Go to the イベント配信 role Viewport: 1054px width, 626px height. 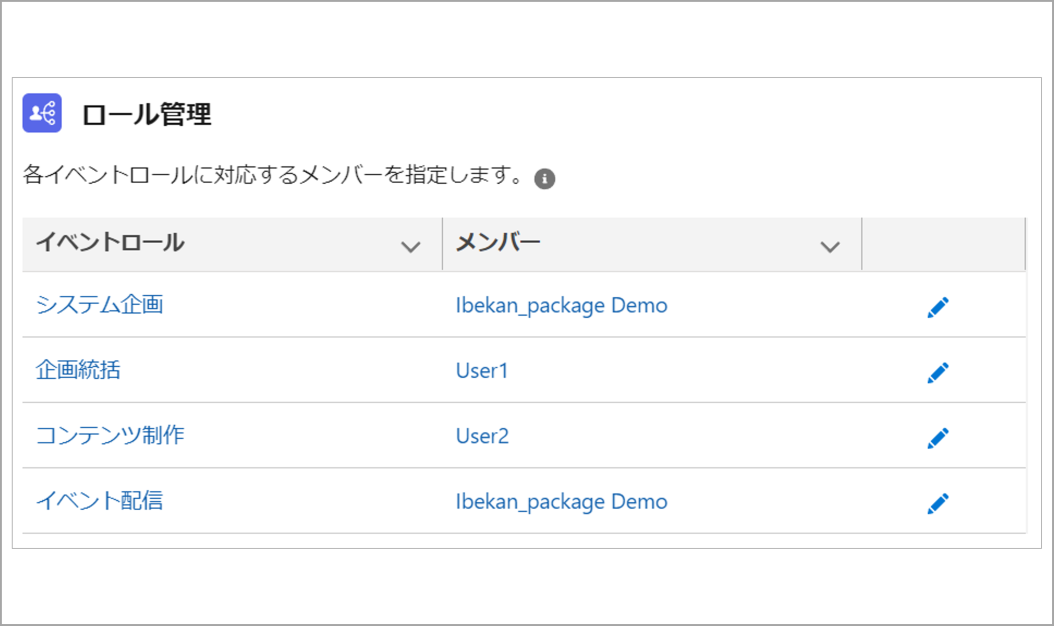click(x=99, y=501)
